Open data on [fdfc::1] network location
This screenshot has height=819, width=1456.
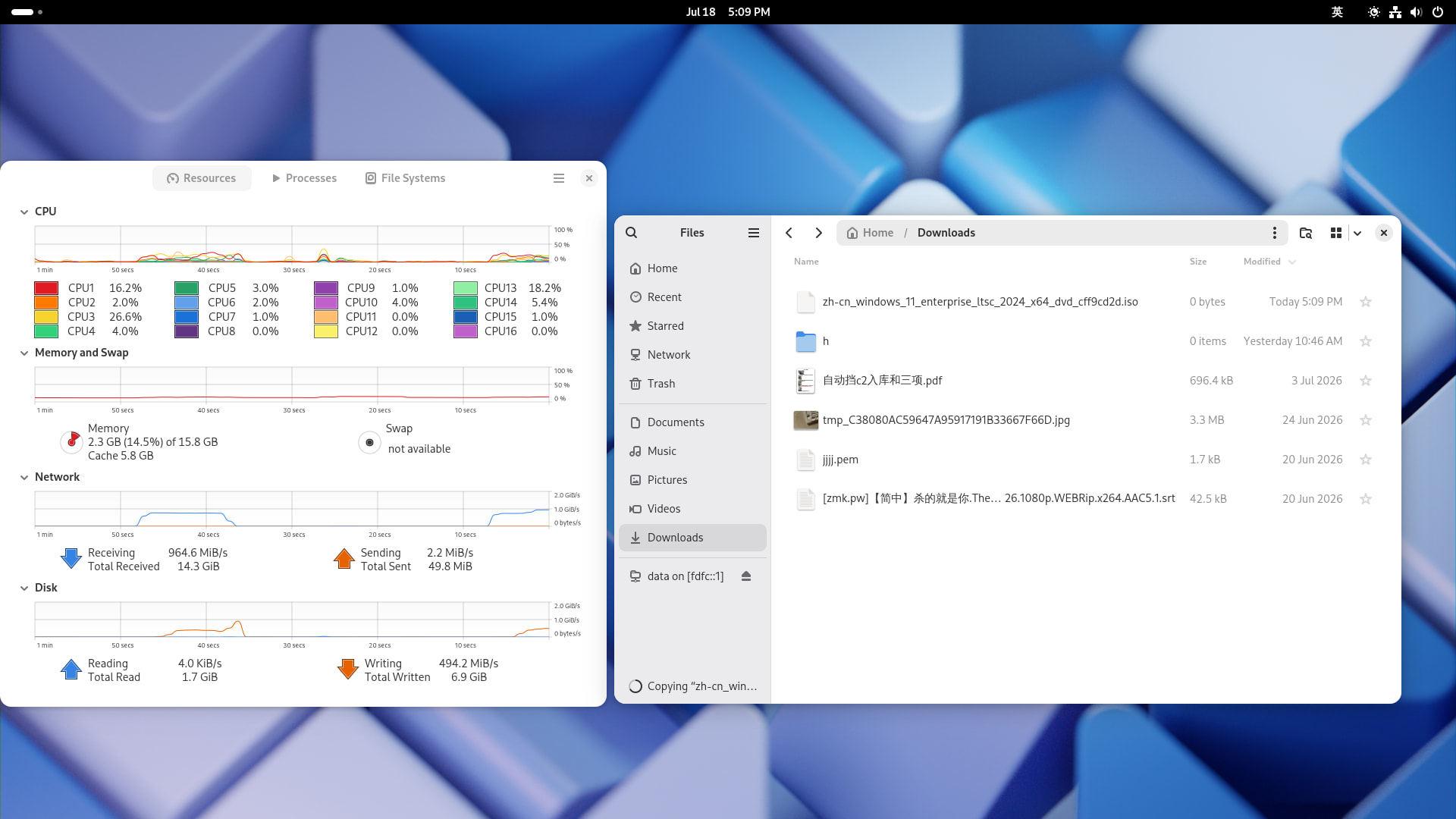point(686,576)
